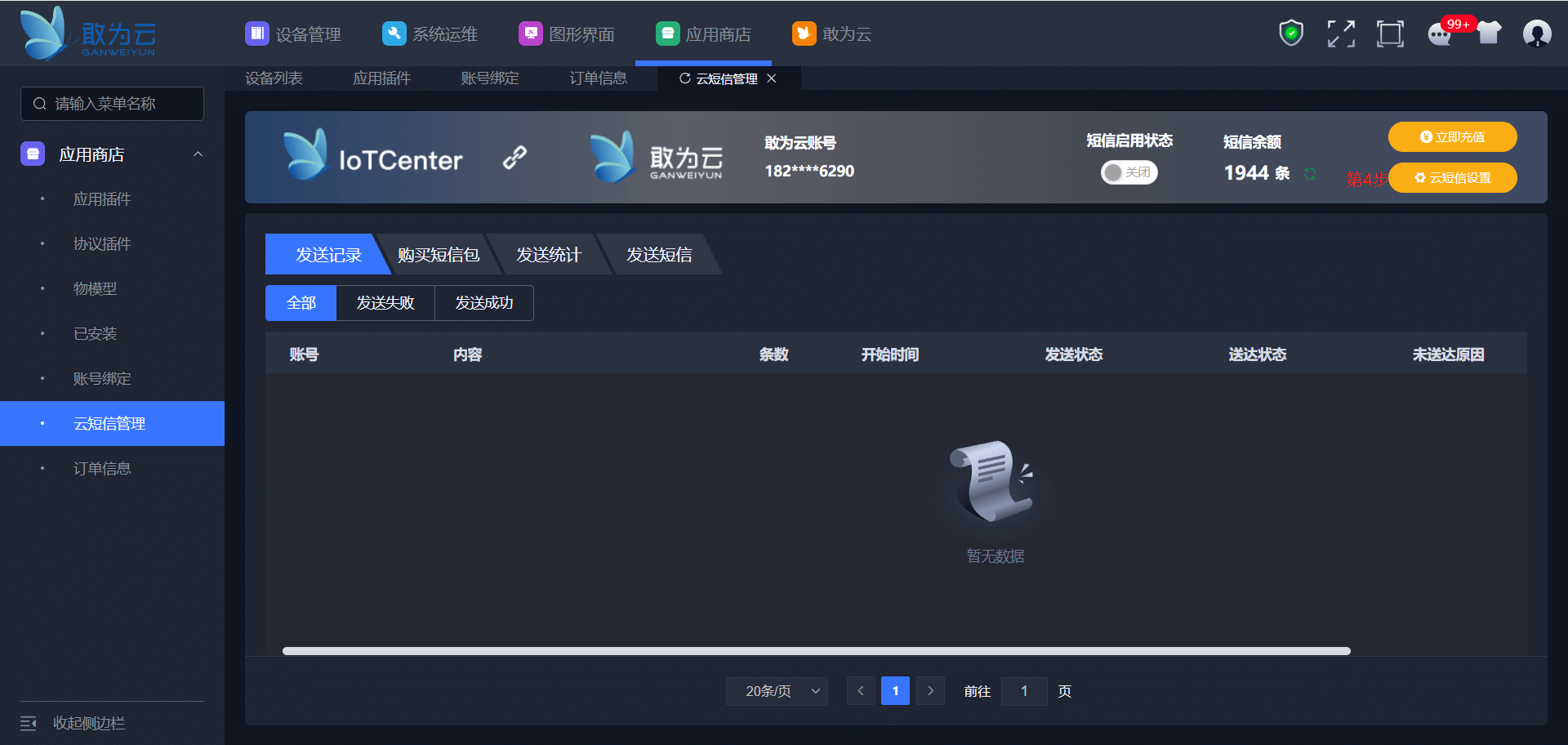1568x745 pixels.
Task: Click the chain link binding icon
Action: (514, 157)
